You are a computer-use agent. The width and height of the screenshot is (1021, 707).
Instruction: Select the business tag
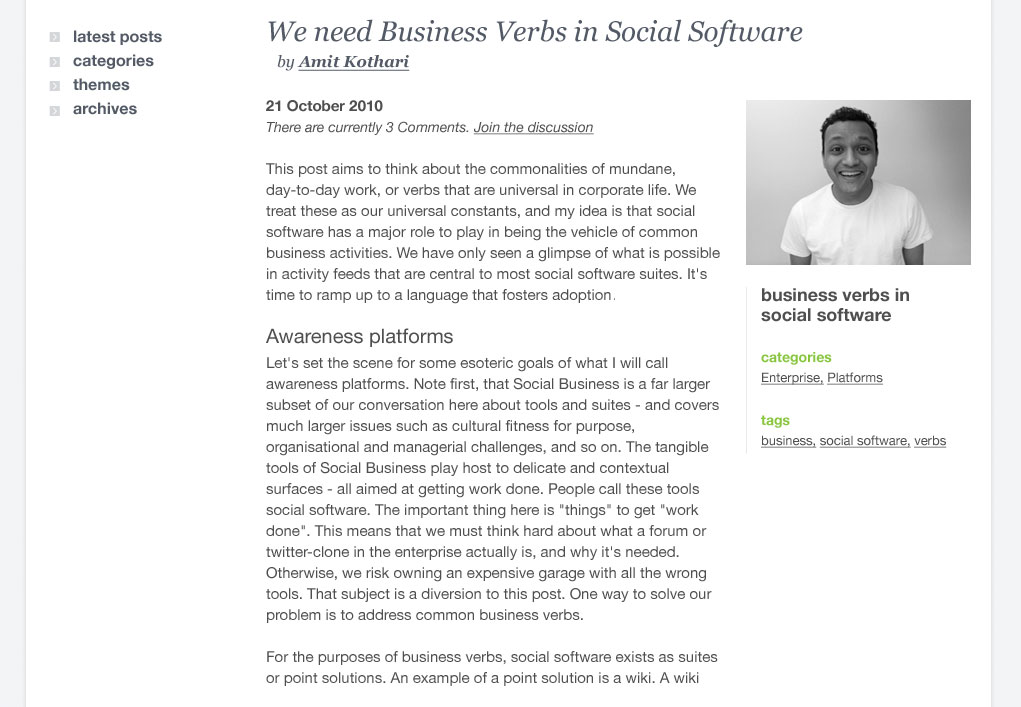pyautogui.click(x=788, y=441)
